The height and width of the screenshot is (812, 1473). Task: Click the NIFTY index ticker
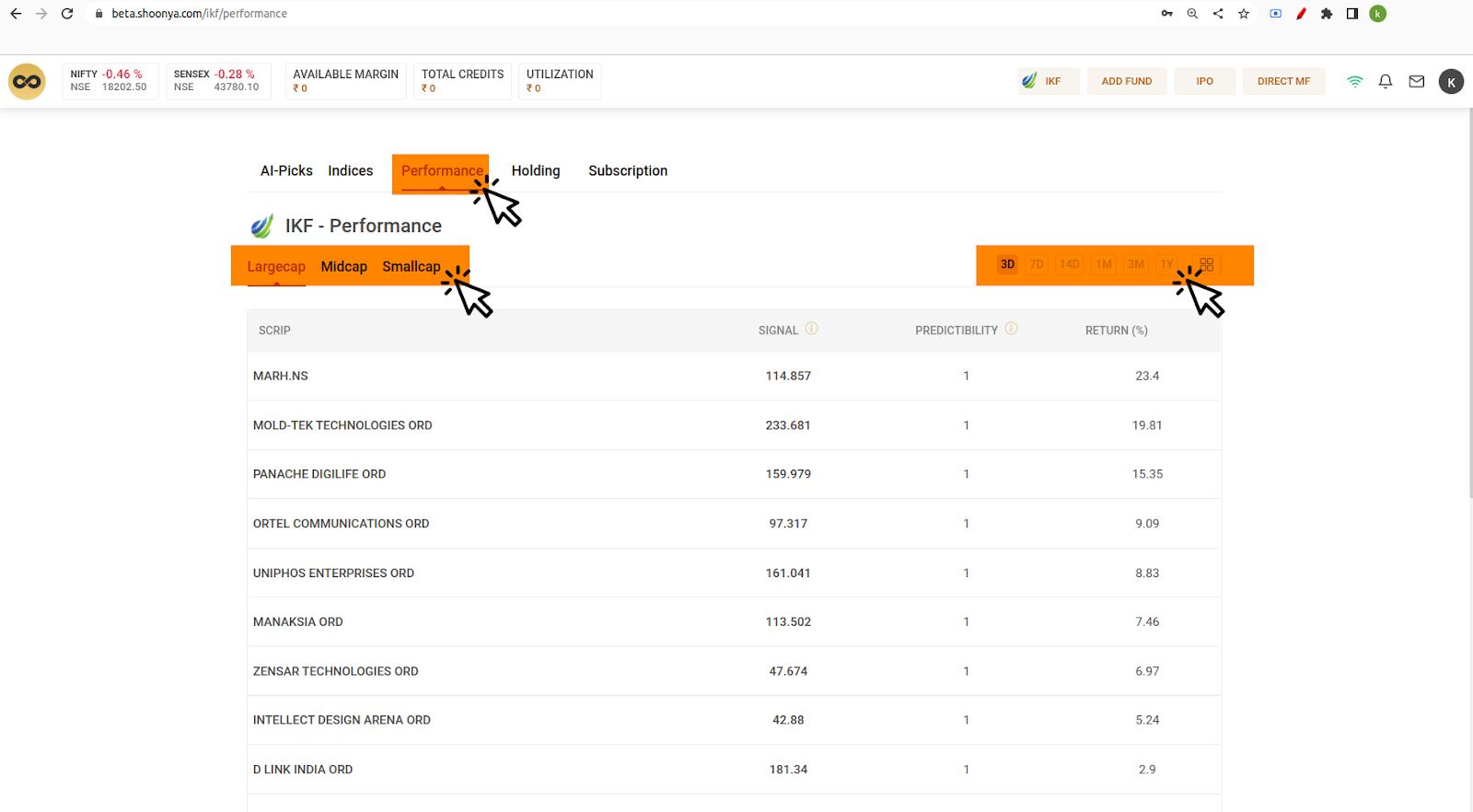[x=110, y=81]
